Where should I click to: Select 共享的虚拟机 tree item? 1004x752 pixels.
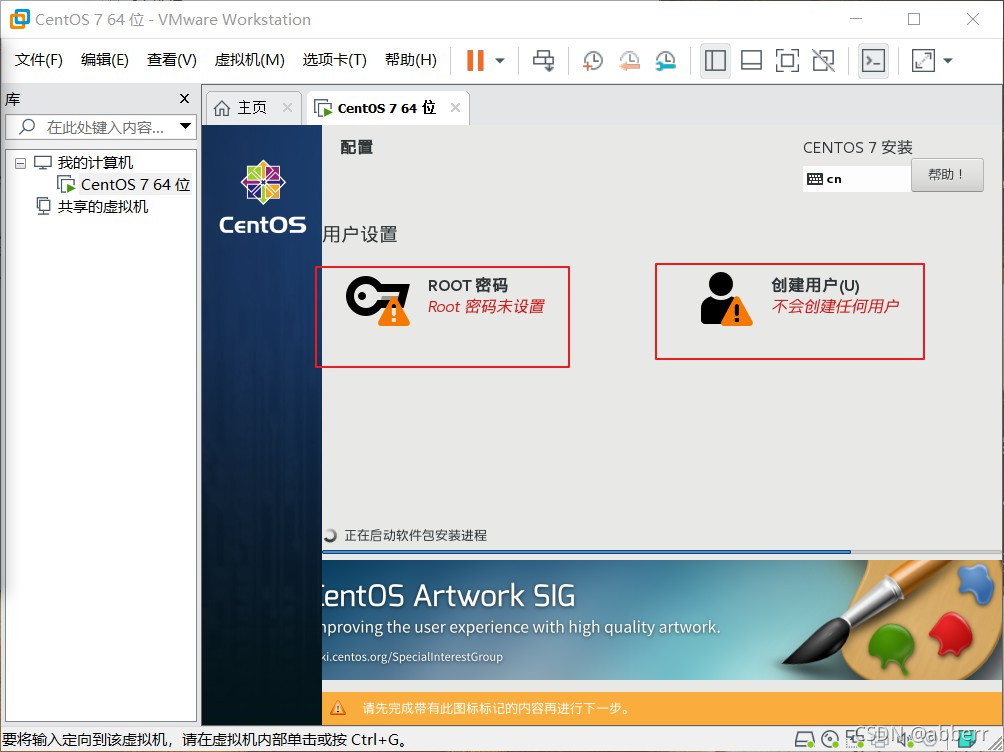tap(103, 206)
